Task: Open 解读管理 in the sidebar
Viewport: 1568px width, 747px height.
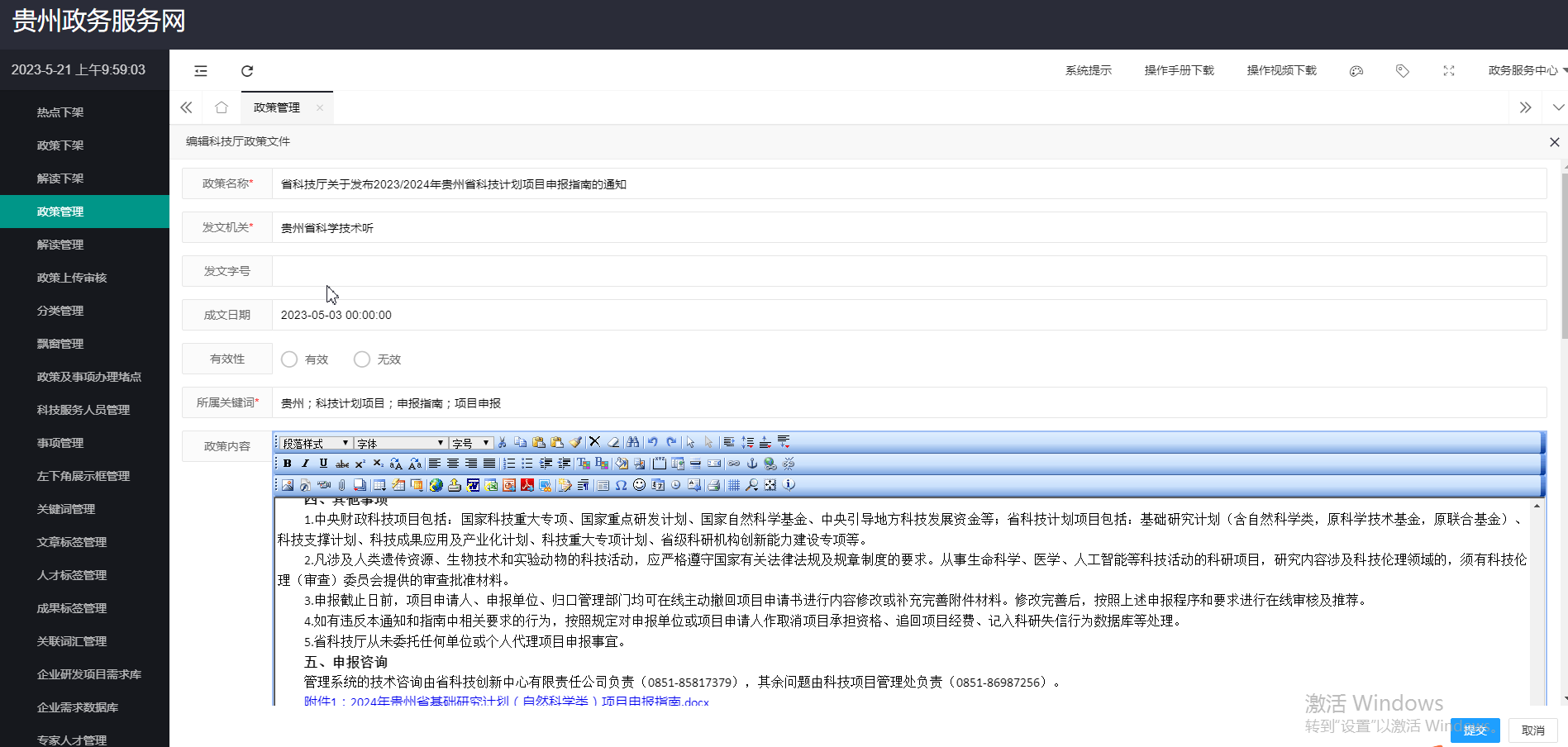Action: [60, 245]
